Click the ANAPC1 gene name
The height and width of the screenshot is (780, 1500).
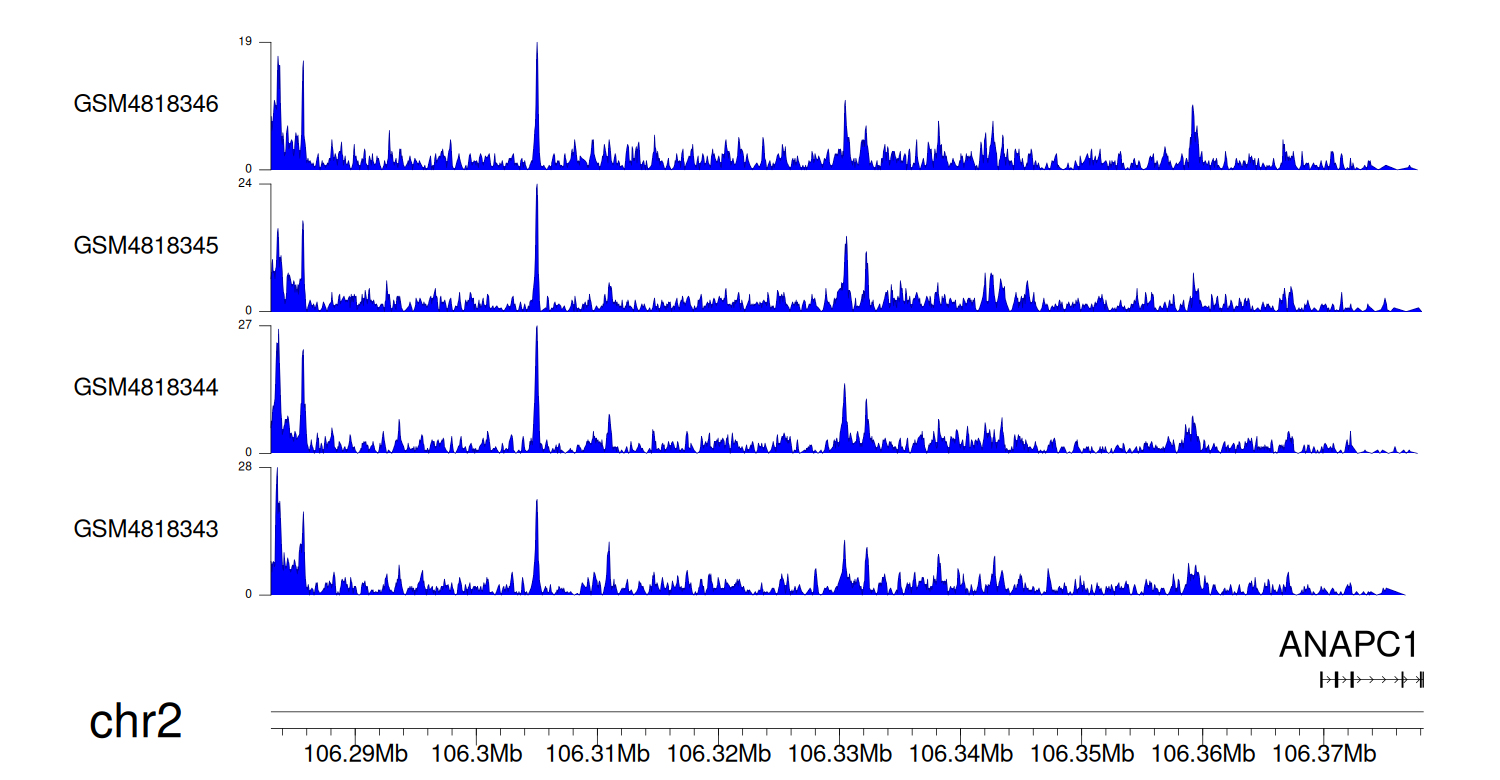coord(1348,645)
